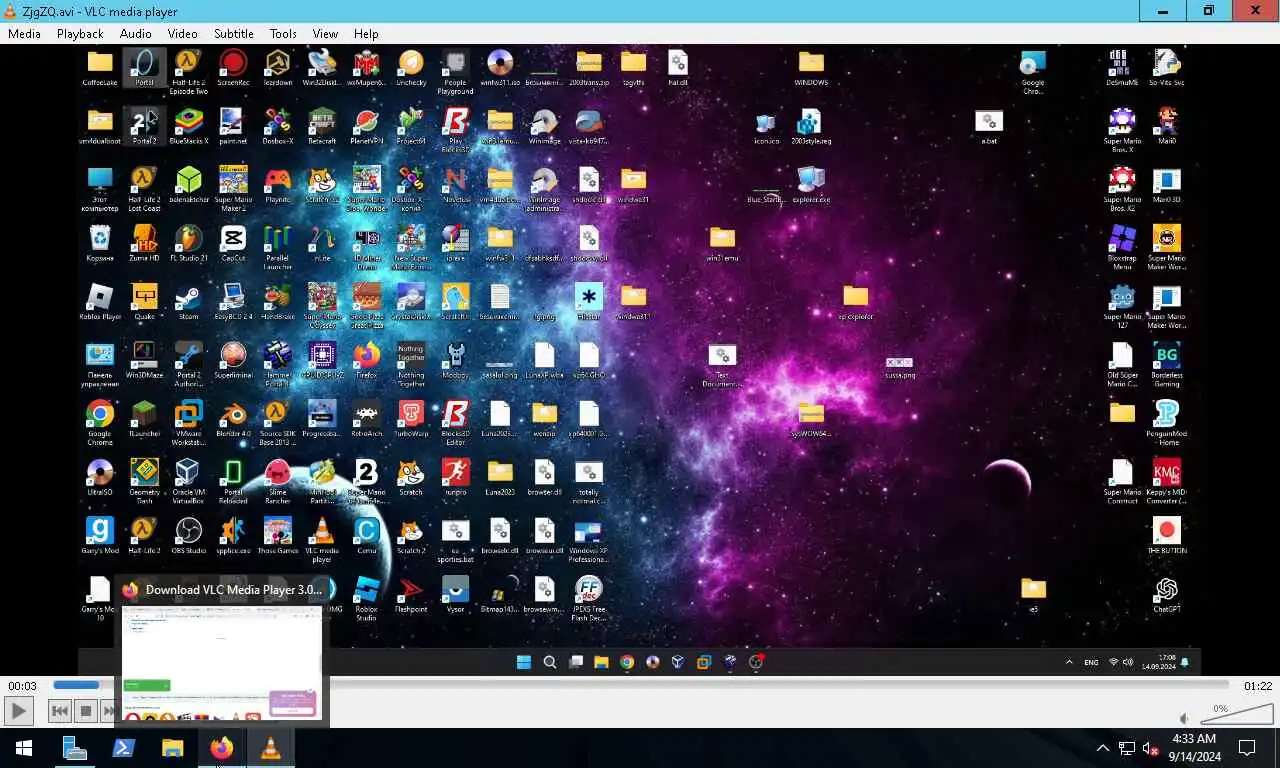Open the clock showing 4:33 AM
The height and width of the screenshot is (768, 1280).
click(x=1192, y=748)
